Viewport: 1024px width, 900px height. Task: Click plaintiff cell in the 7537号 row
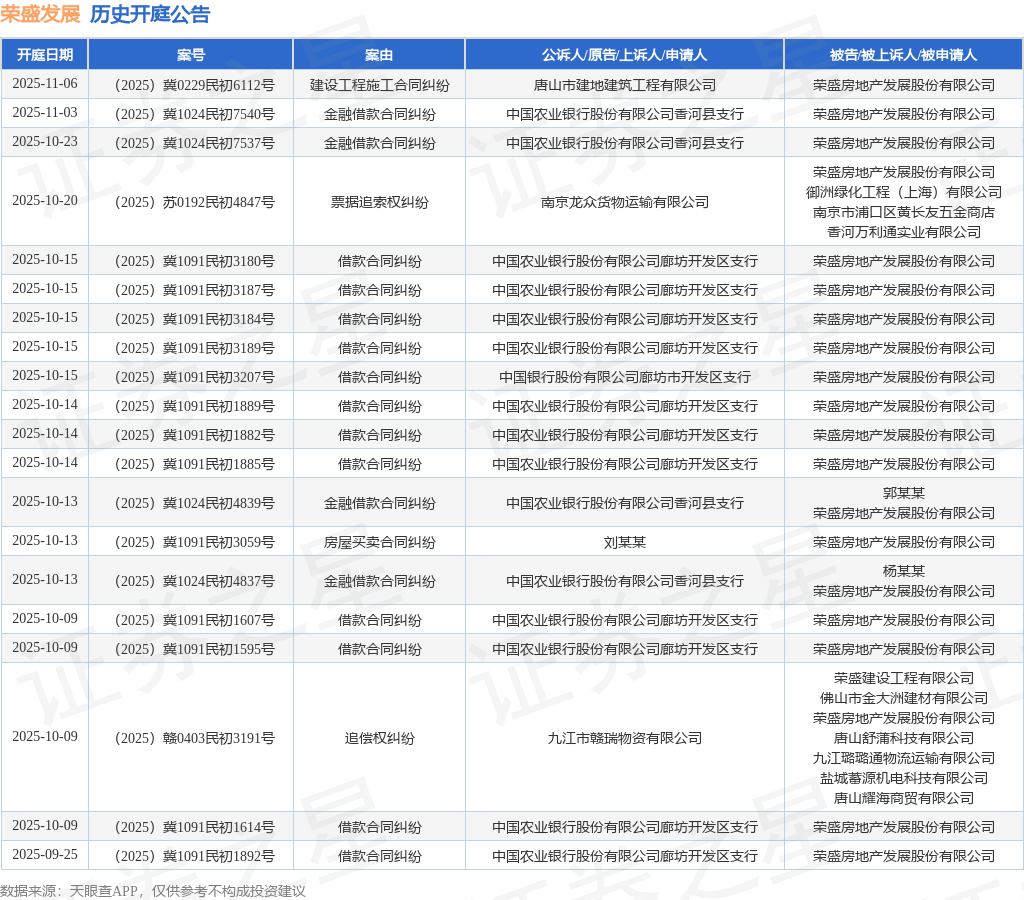click(x=624, y=143)
